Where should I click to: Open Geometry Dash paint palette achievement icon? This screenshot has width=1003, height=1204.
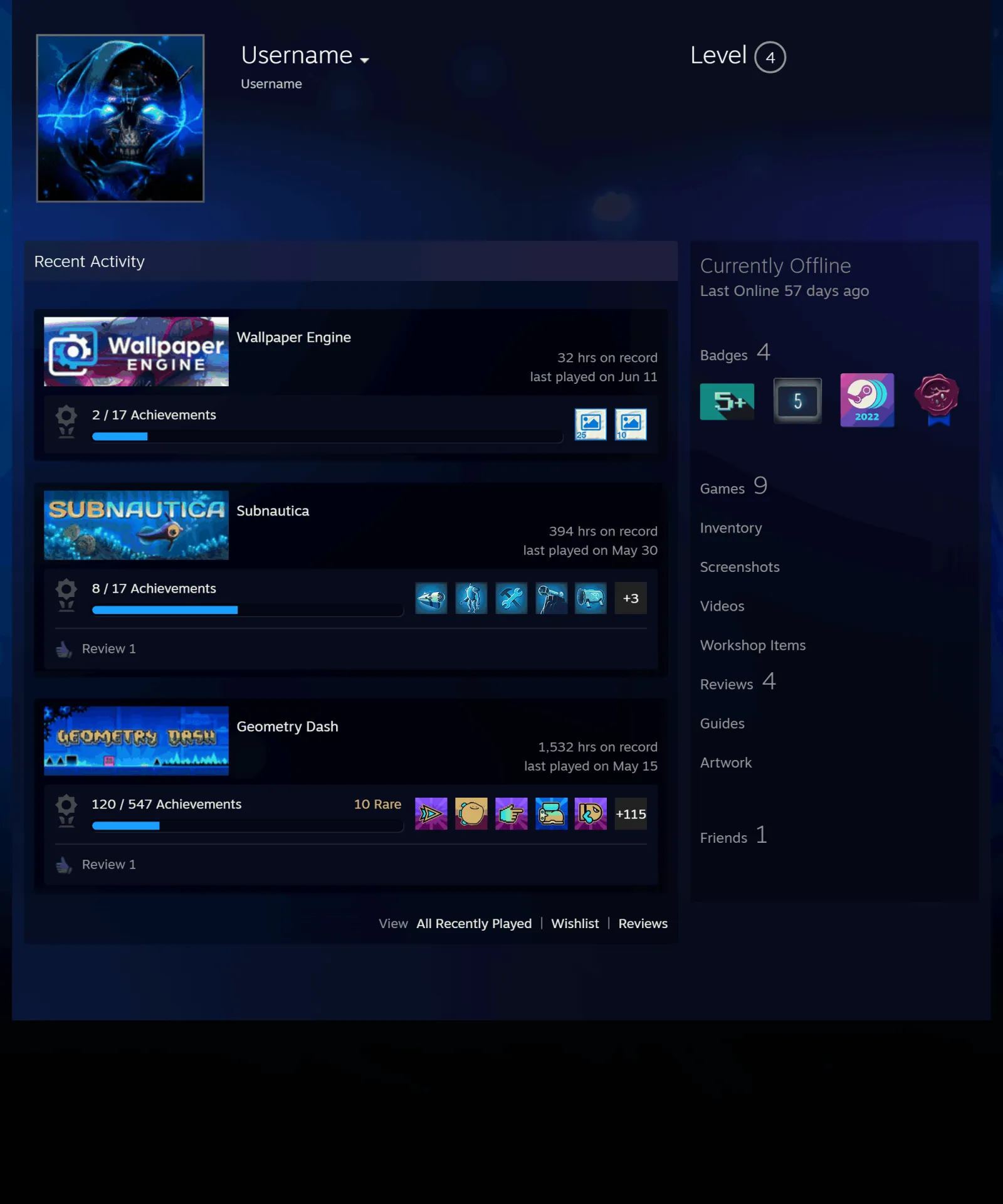tap(591, 814)
